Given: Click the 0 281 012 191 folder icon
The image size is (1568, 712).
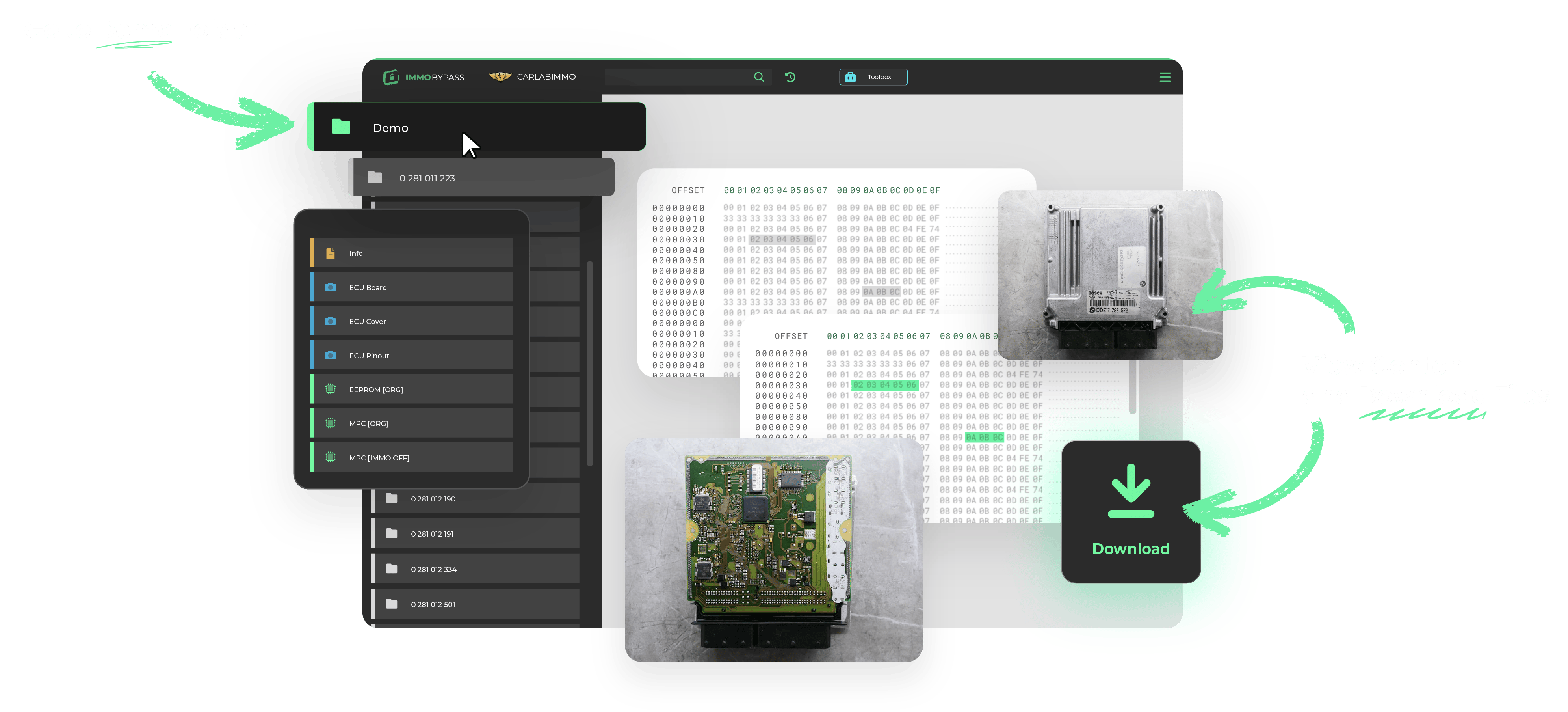Looking at the screenshot, I should [x=392, y=533].
